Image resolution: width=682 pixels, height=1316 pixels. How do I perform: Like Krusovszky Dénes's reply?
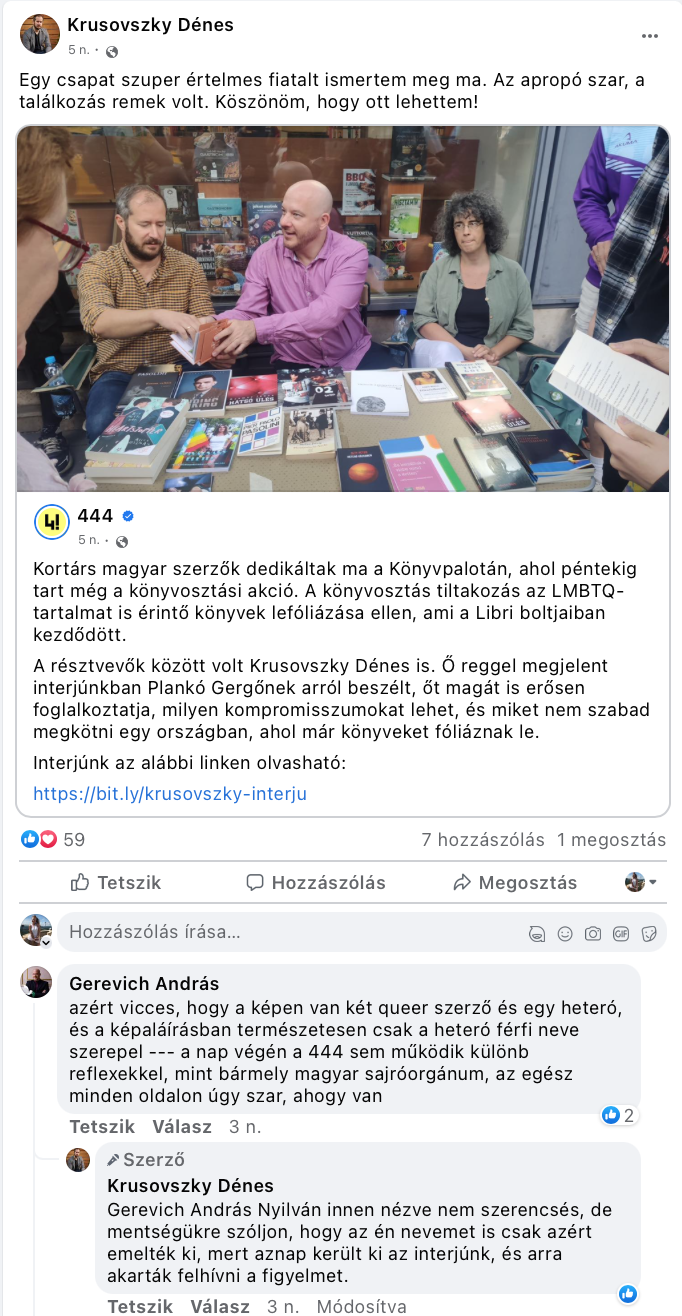[140, 1307]
